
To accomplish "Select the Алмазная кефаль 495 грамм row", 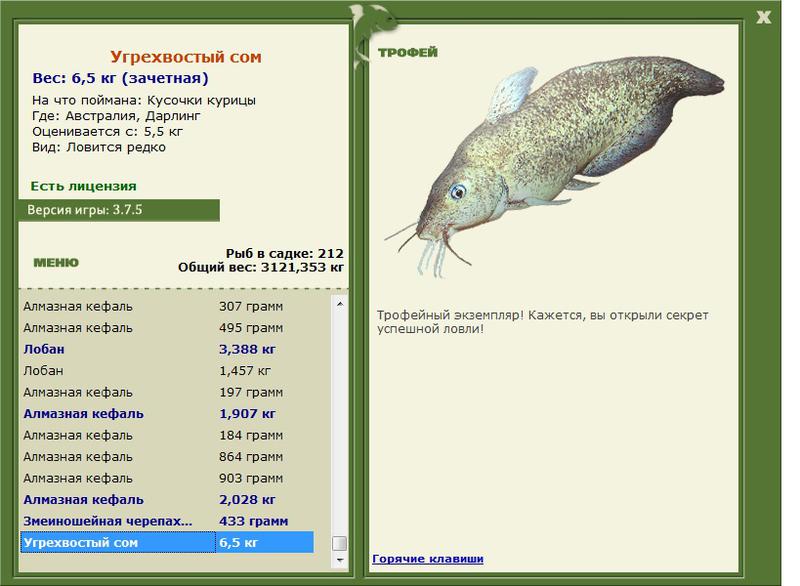I will (167, 328).
